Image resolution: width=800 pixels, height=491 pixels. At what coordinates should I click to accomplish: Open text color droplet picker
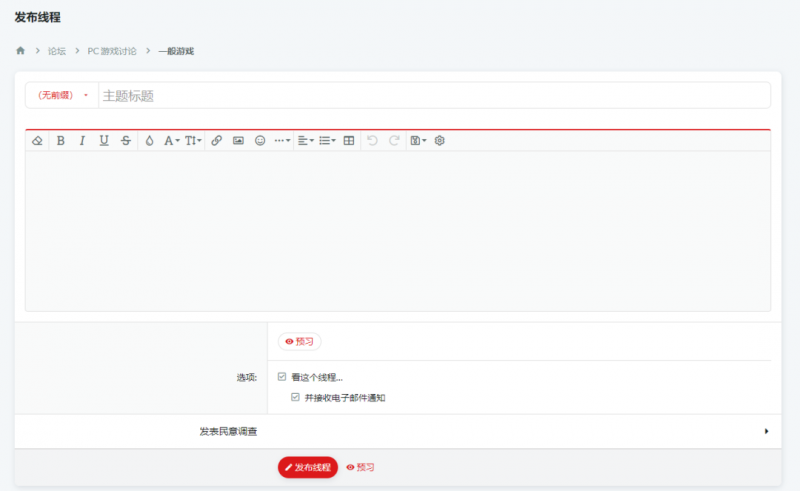[x=149, y=141]
